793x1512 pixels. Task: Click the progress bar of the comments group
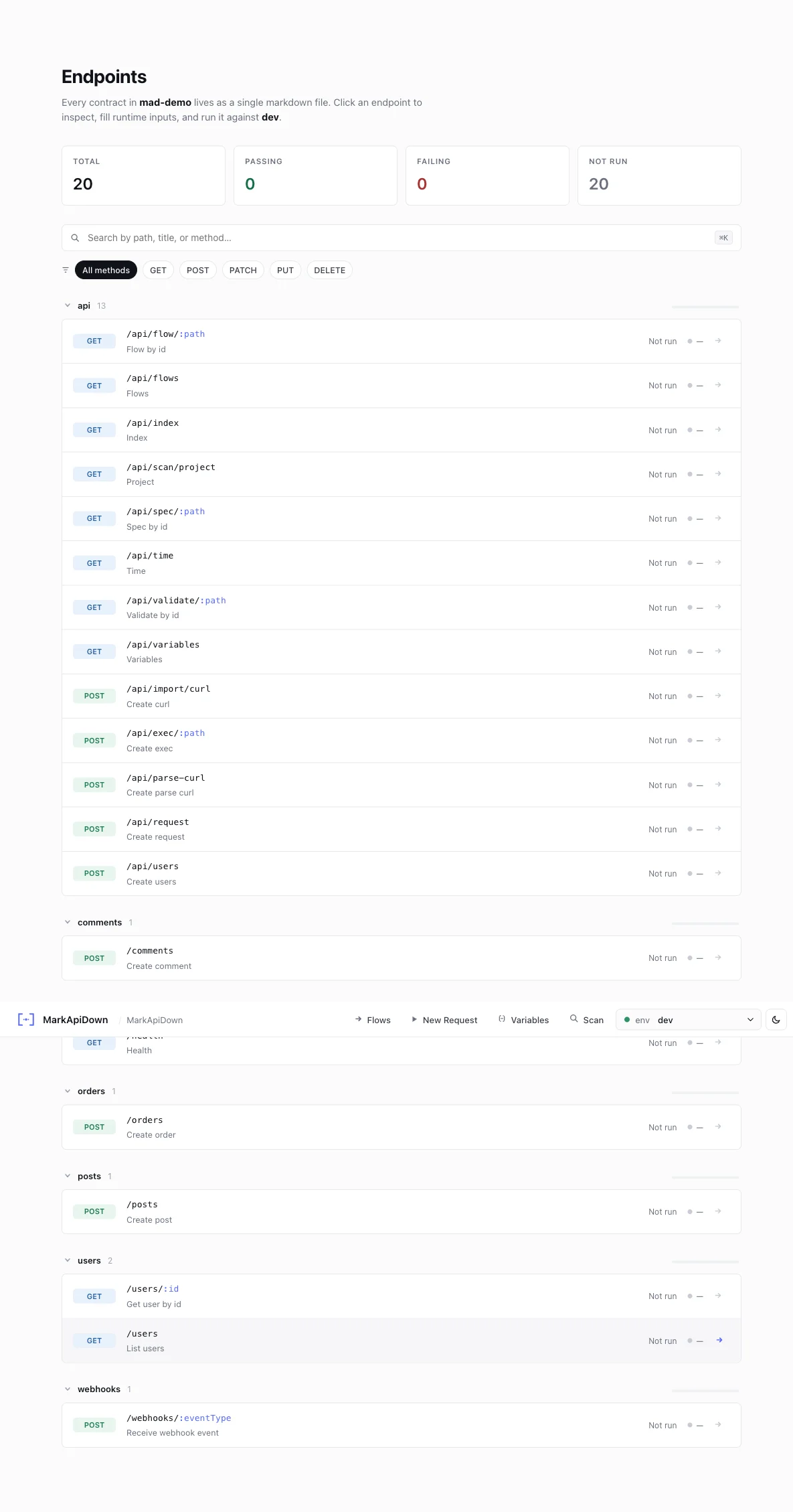point(705,923)
